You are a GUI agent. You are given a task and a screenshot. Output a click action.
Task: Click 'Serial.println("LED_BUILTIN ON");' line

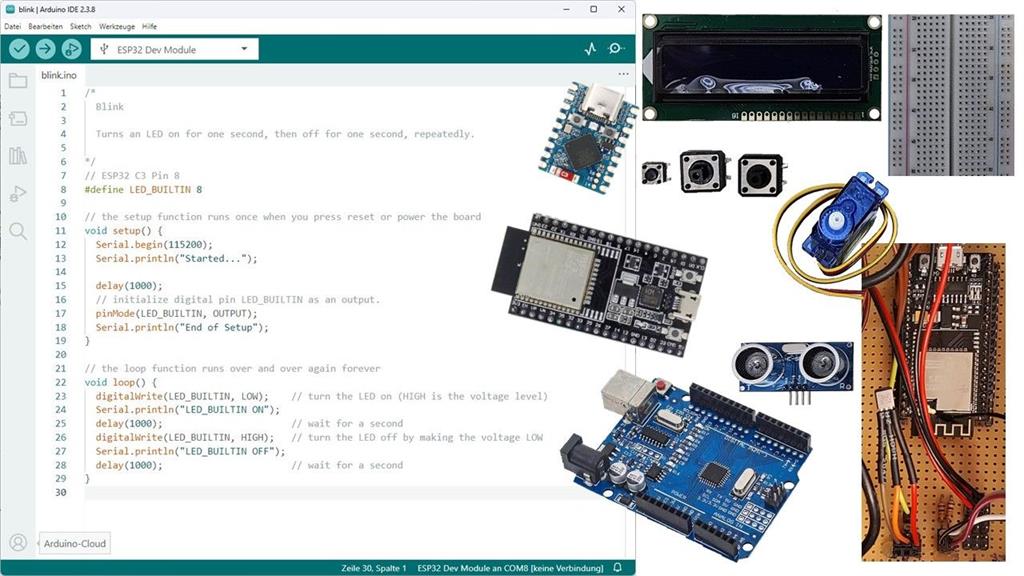coord(187,409)
